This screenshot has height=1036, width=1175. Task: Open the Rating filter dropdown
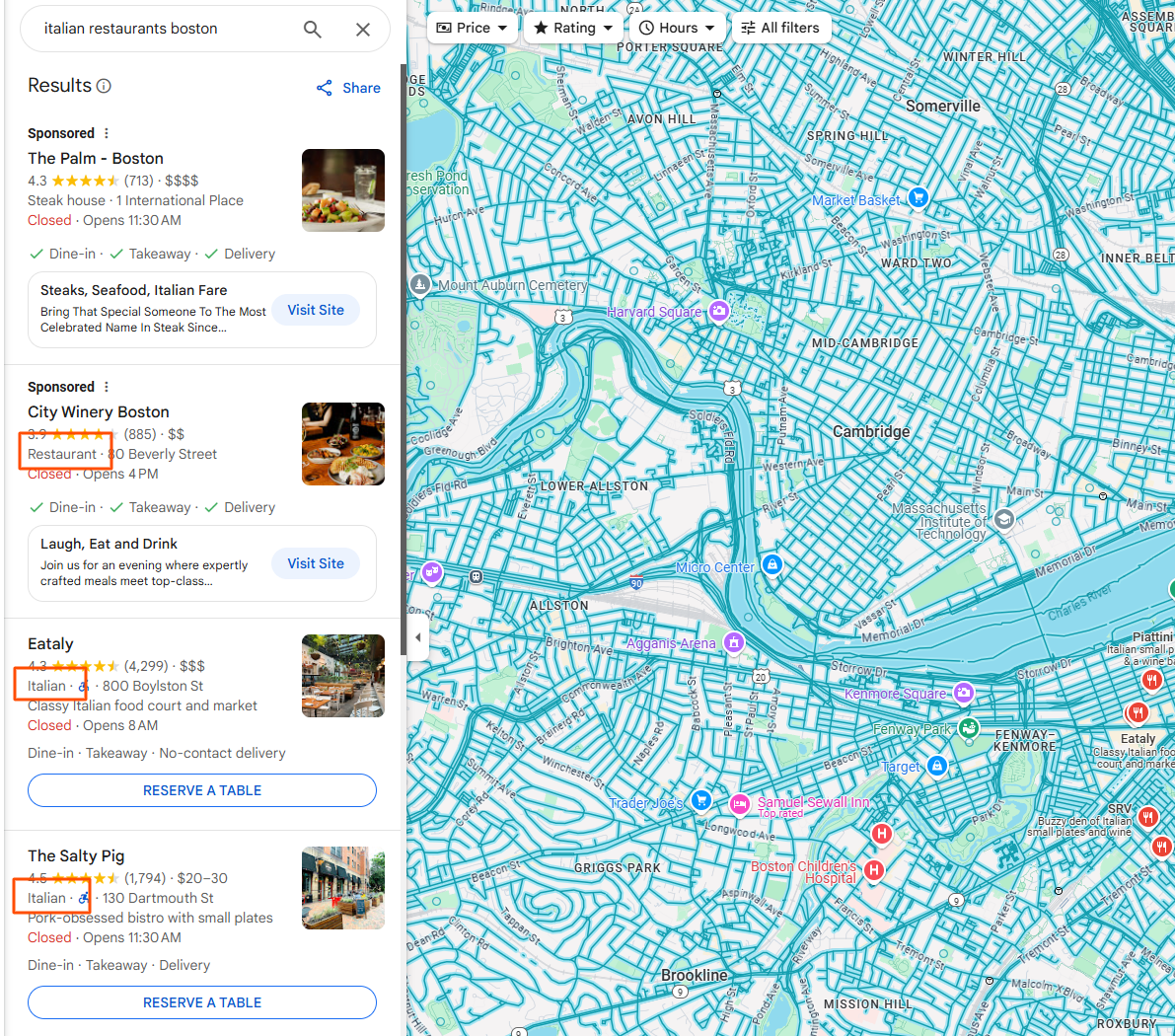coord(573,28)
